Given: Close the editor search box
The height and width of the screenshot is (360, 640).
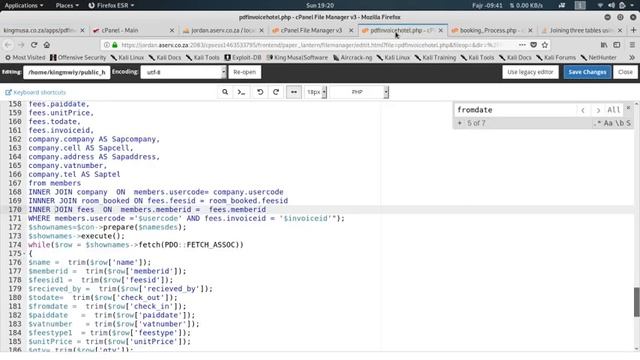Looking at the screenshot, I should (629, 108).
